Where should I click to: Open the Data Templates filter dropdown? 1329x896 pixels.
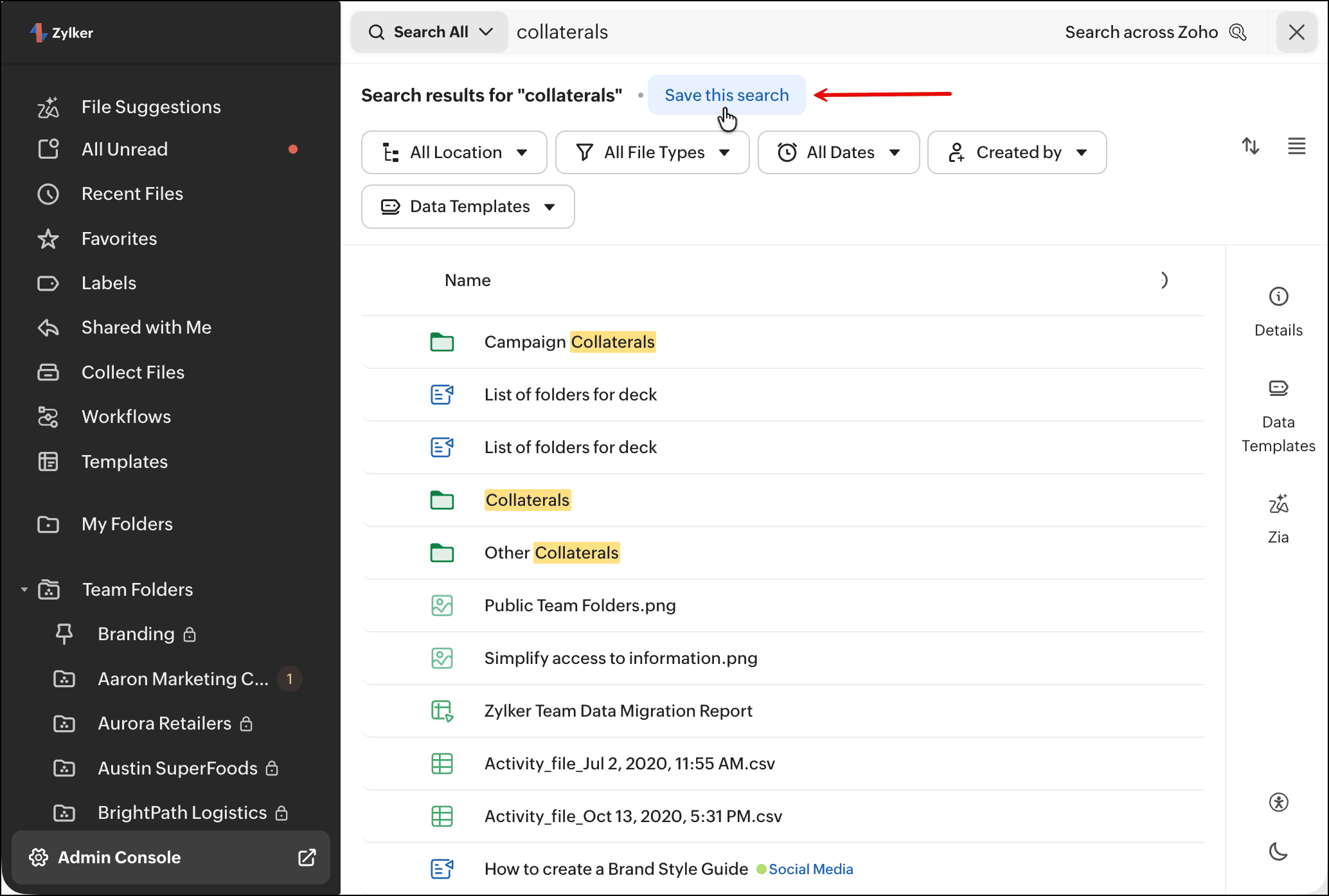coord(468,206)
